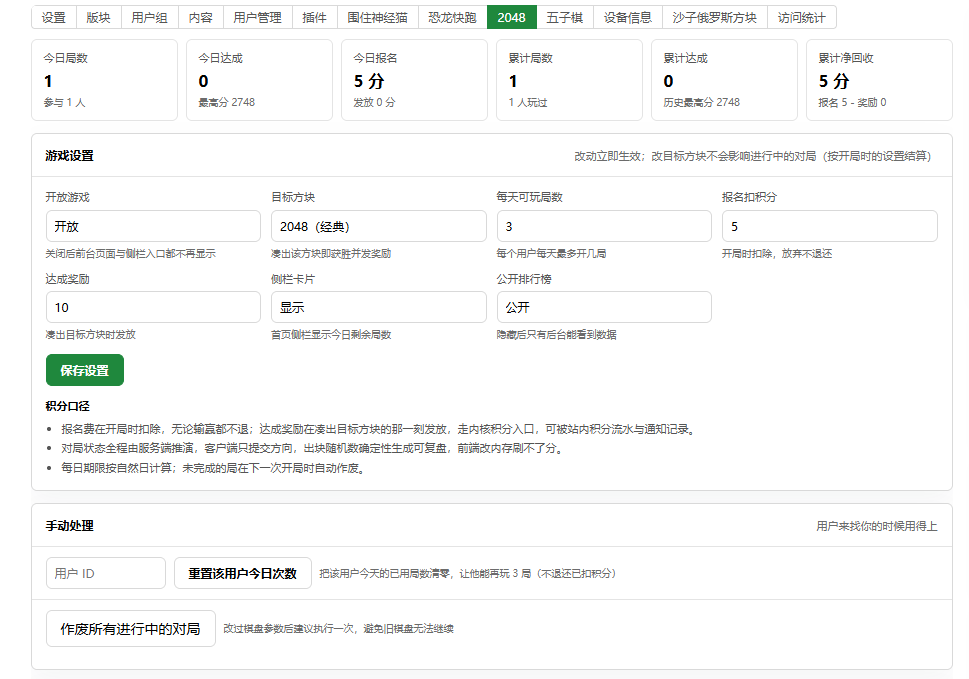The width and height of the screenshot is (969, 679).
Task: Click the text 1 人玩过
Action: click(528, 103)
